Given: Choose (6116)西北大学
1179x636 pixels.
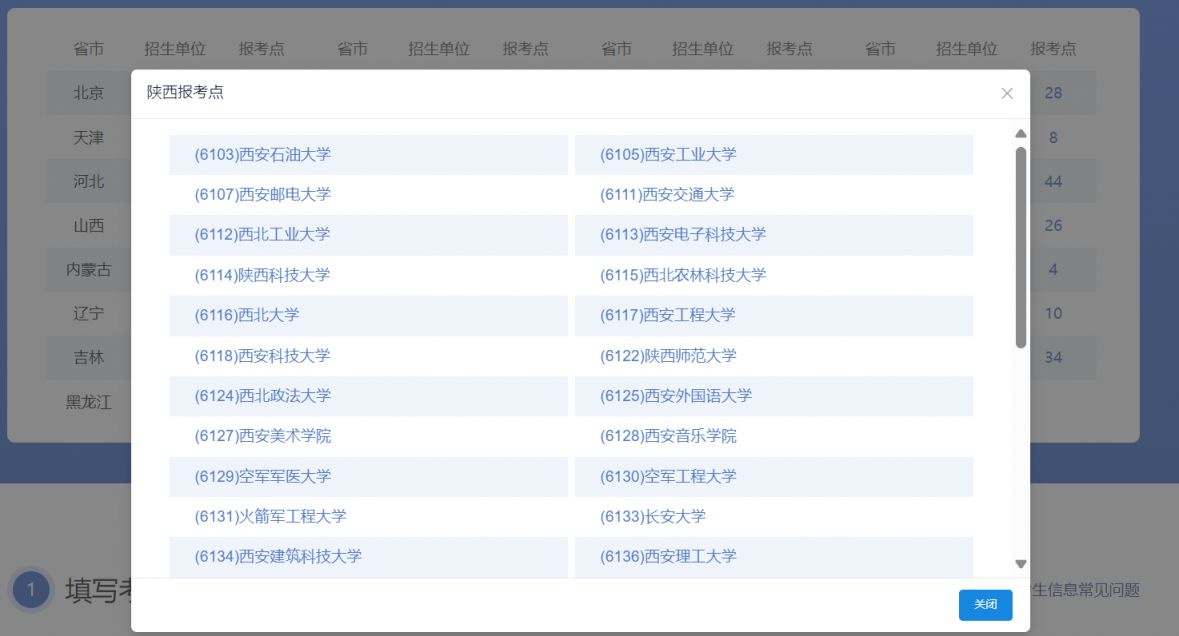Looking at the screenshot, I should (x=247, y=315).
